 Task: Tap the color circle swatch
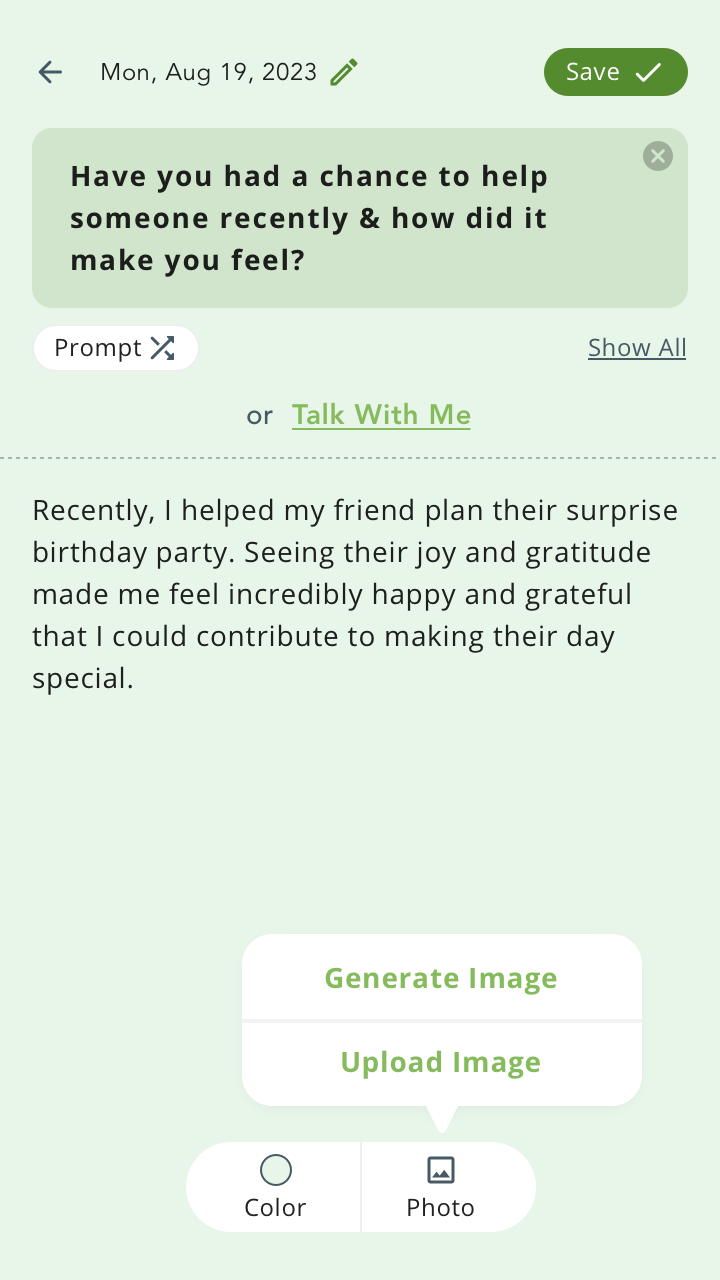275,1169
